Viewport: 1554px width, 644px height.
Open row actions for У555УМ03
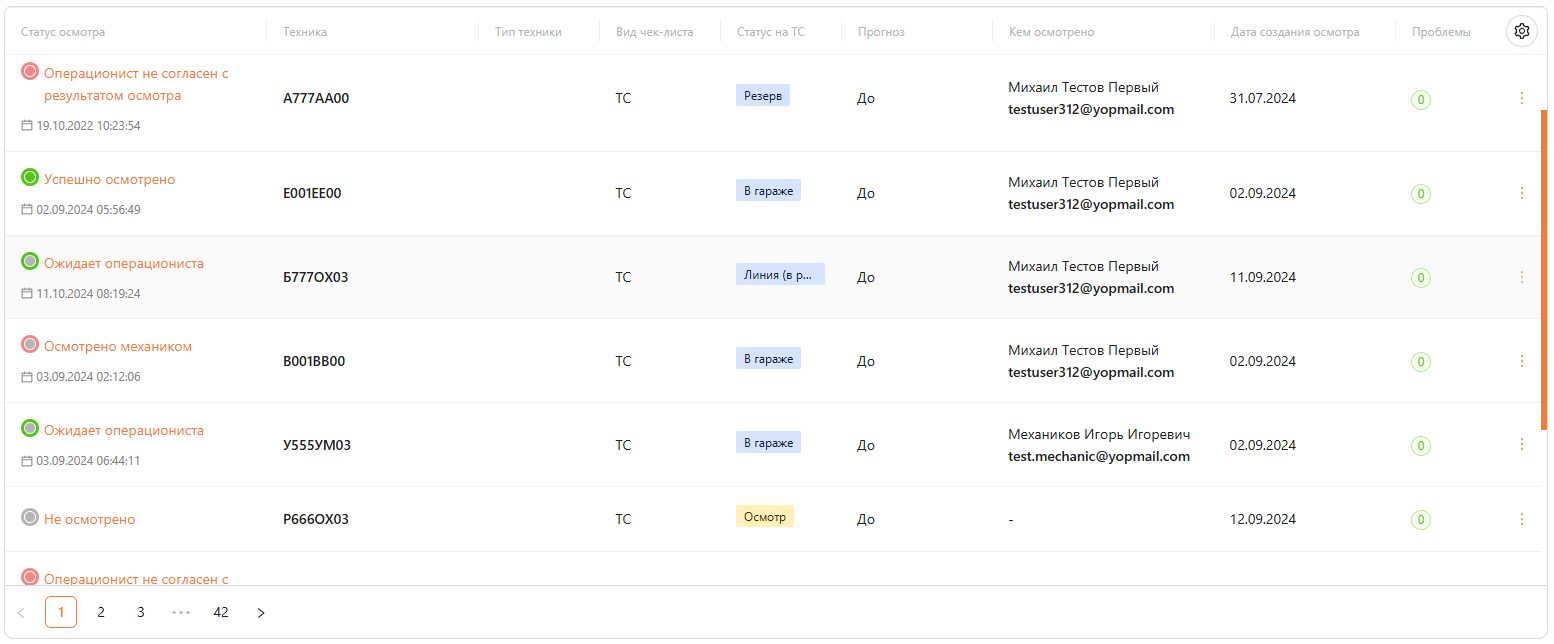[1521, 445]
